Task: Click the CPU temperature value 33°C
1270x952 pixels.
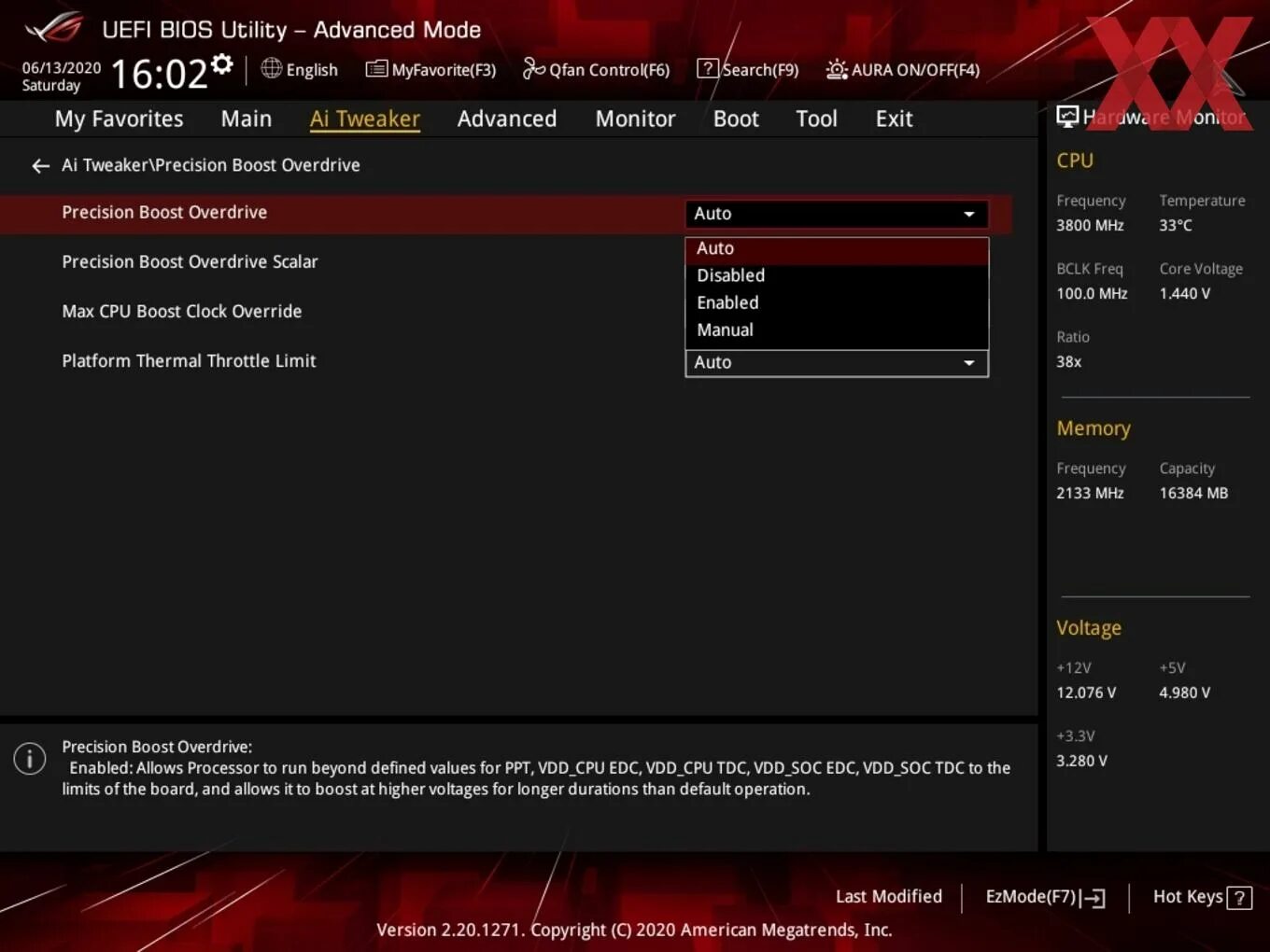Action: tap(1176, 225)
